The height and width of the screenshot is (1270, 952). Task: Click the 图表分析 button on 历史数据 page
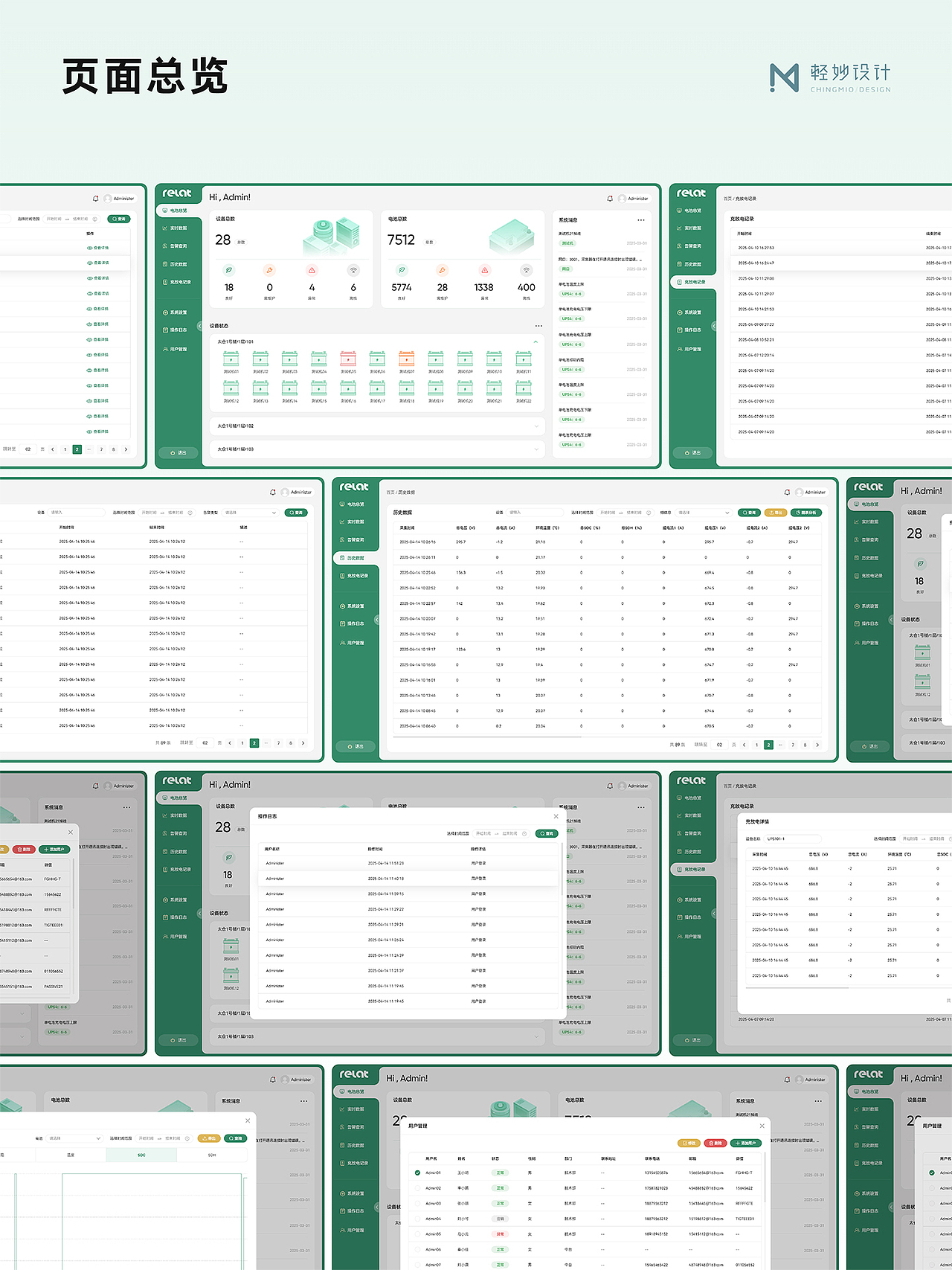pos(806,513)
